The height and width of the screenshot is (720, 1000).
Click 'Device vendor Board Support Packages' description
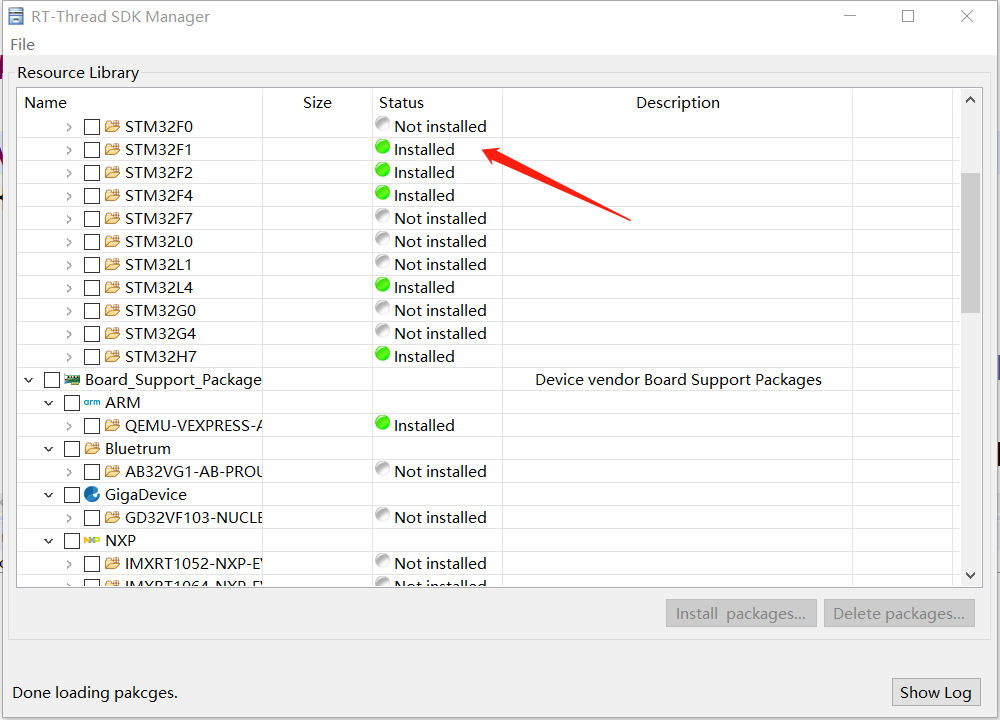678,380
